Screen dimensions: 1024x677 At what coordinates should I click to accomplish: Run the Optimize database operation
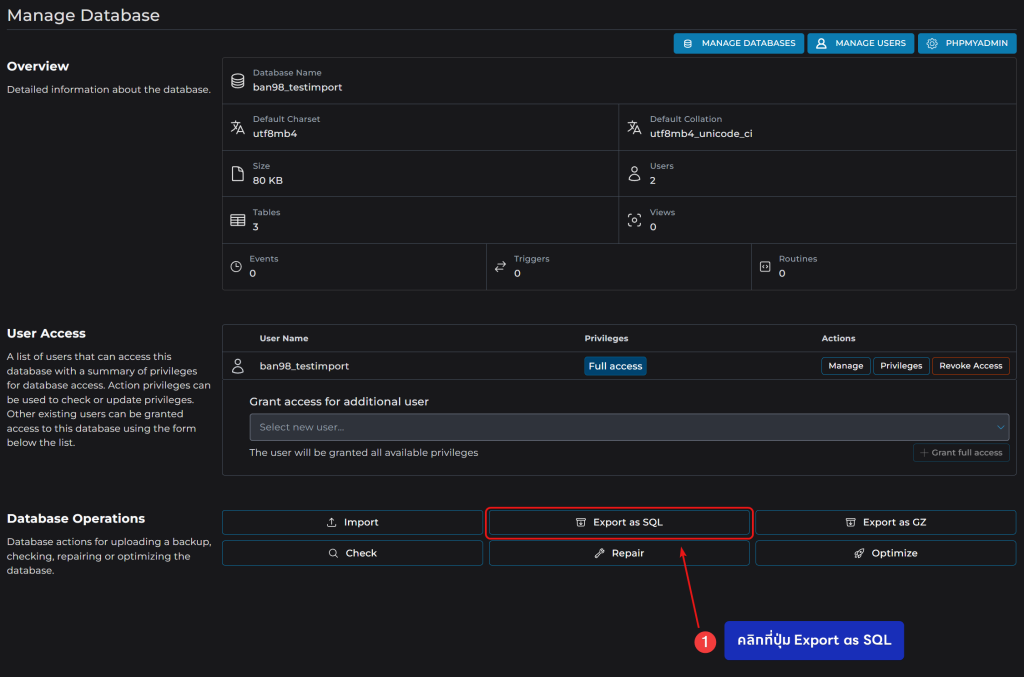(x=885, y=553)
